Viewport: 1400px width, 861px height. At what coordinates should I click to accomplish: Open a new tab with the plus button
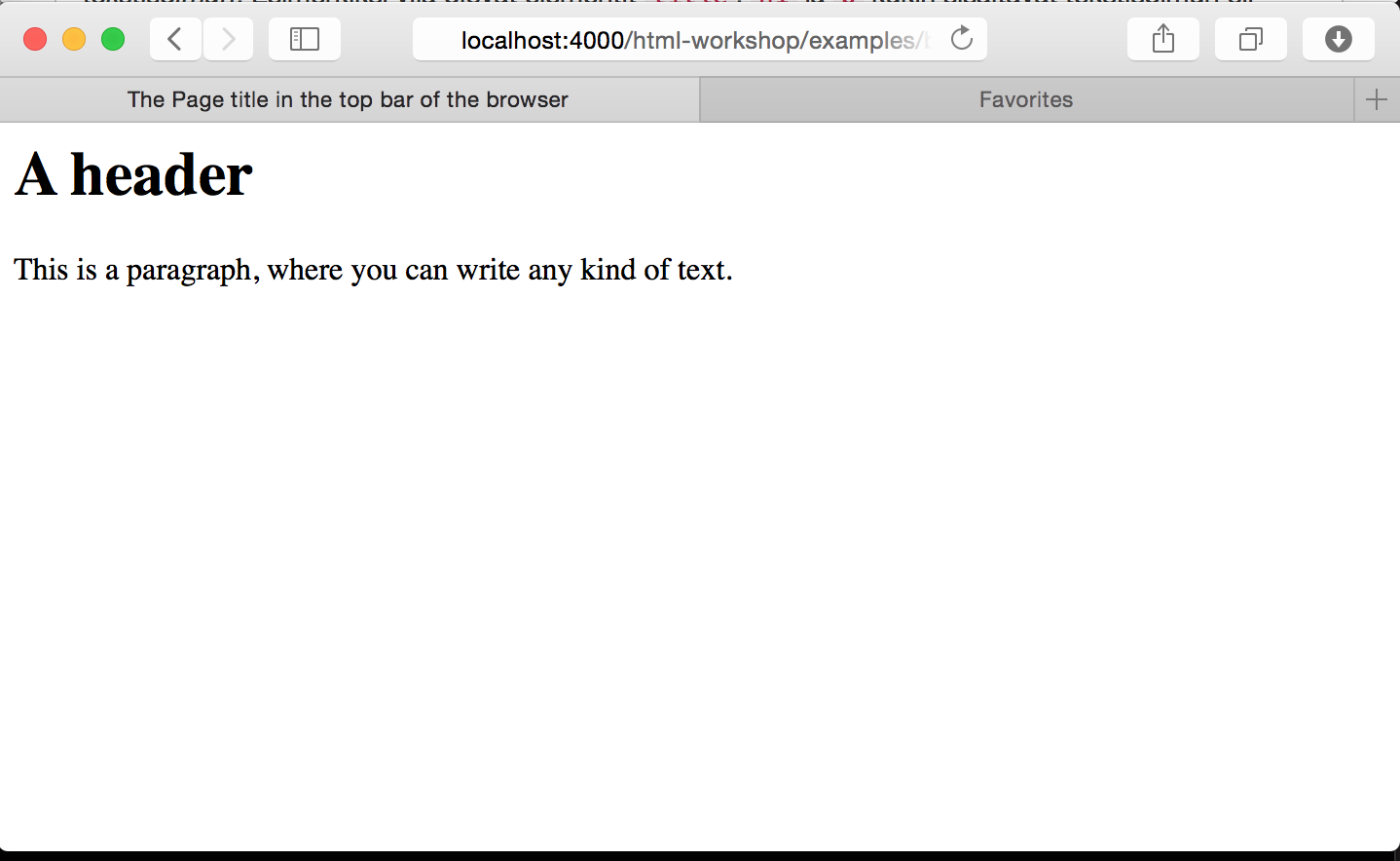click(1377, 98)
